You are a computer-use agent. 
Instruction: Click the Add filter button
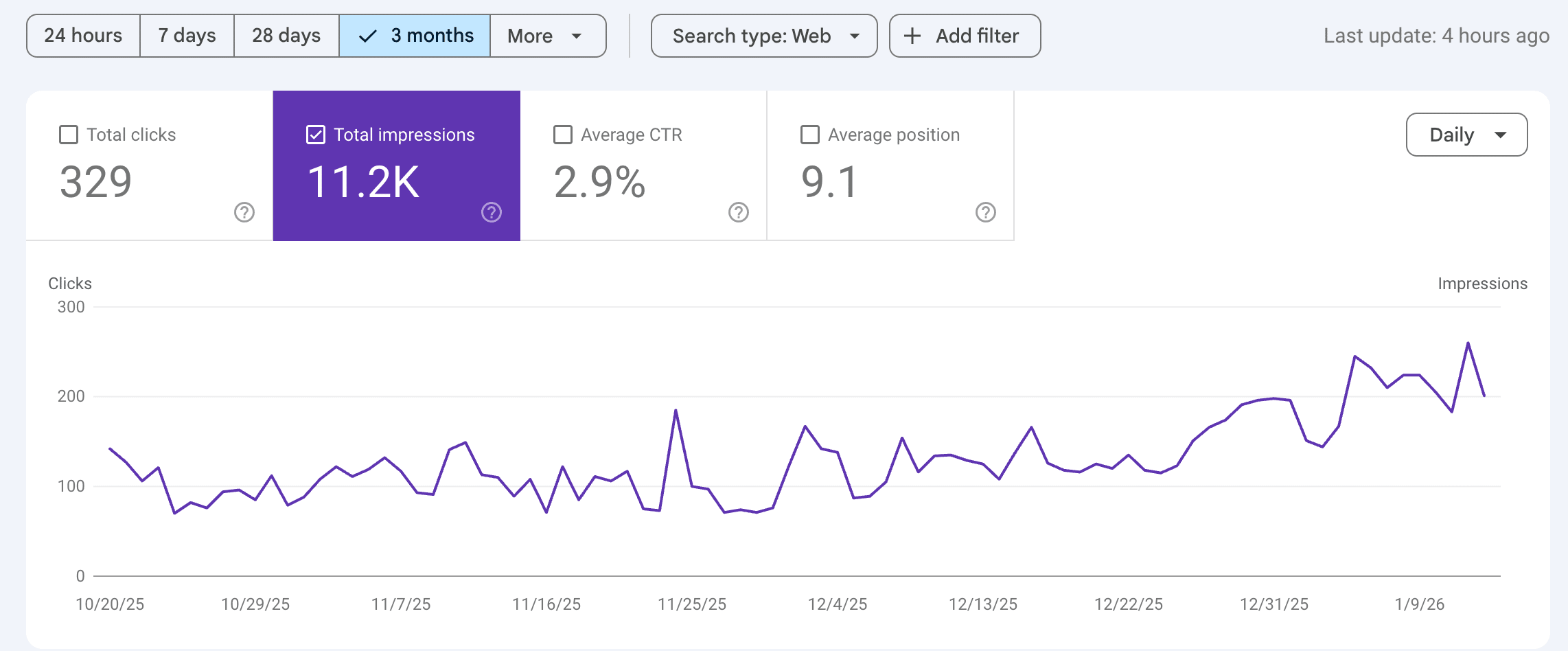pyautogui.click(x=965, y=36)
